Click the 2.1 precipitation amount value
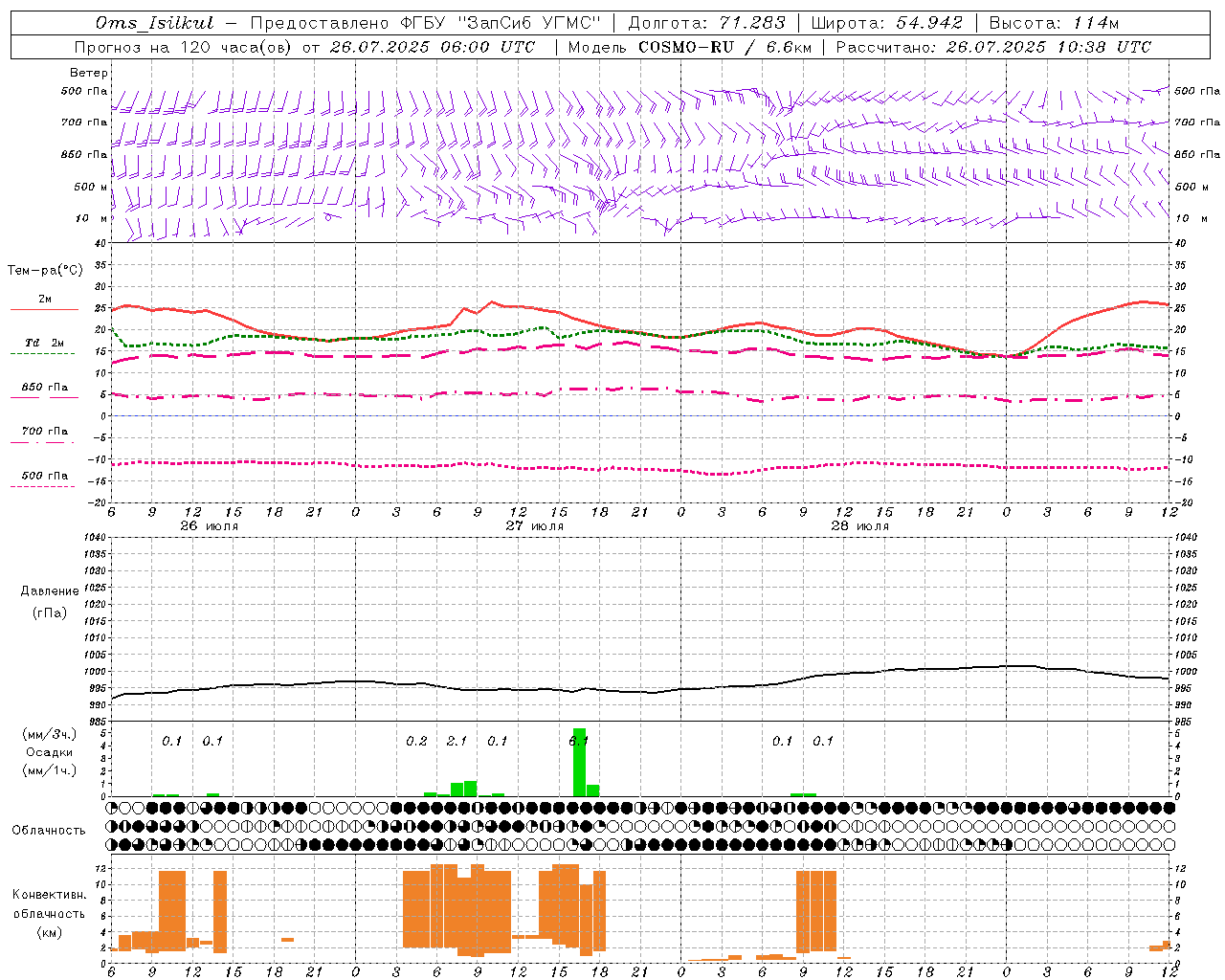The image size is (1225, 980). 457,741
